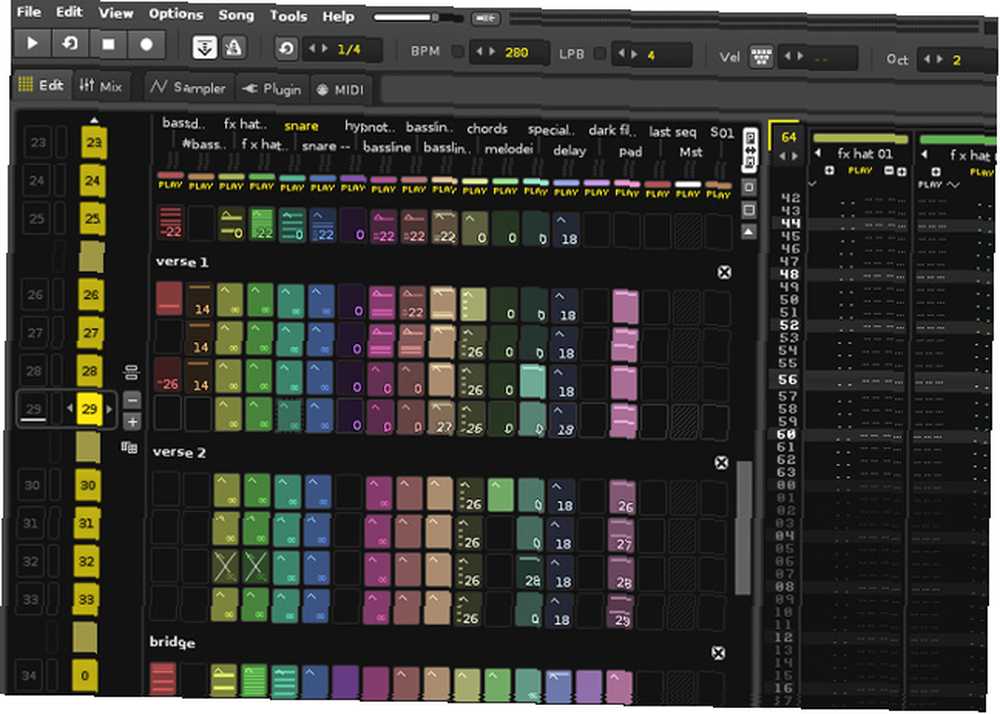Click the velocity stepper arrows
This screenshot has height=714, width=1000.
click(x=795, y=57)
